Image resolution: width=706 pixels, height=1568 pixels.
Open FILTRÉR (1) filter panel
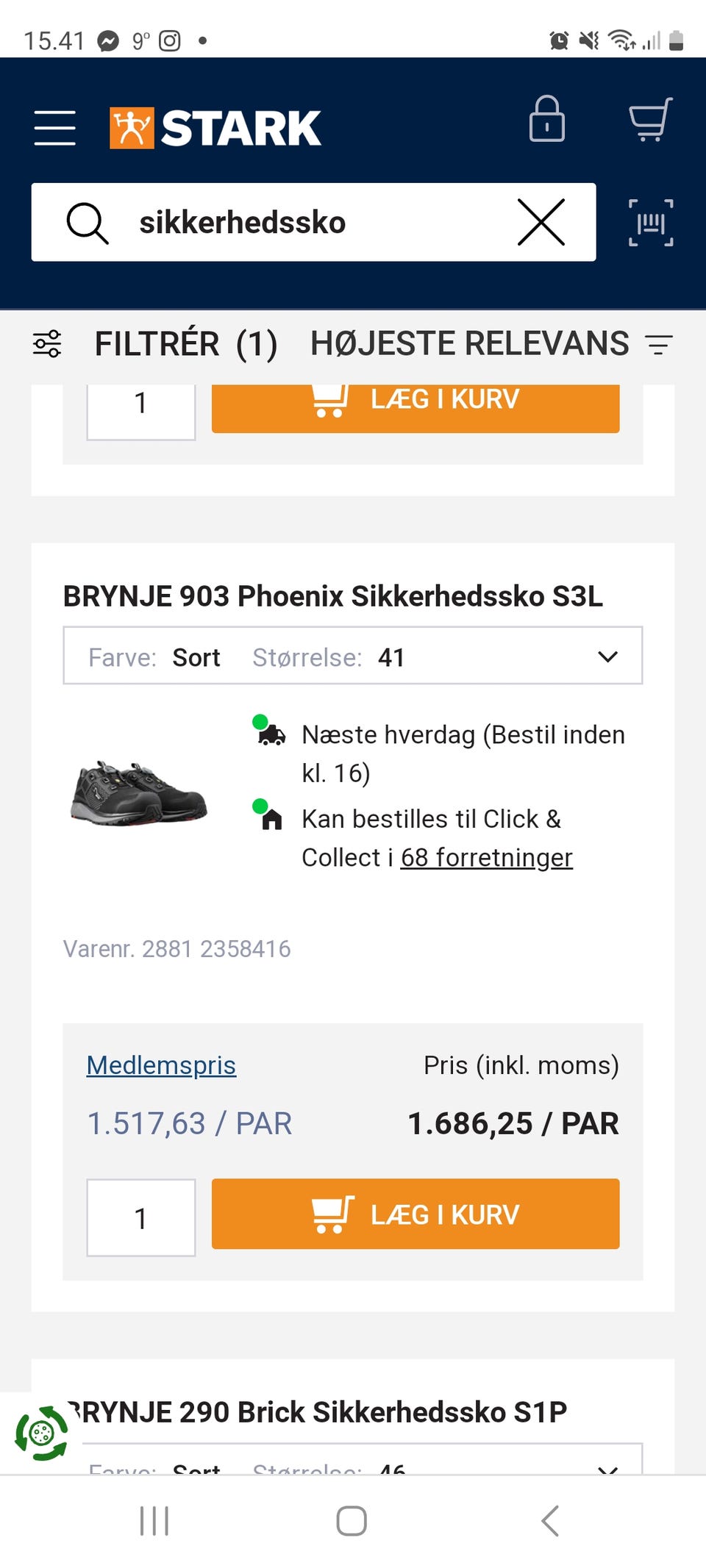click(185, 343)
